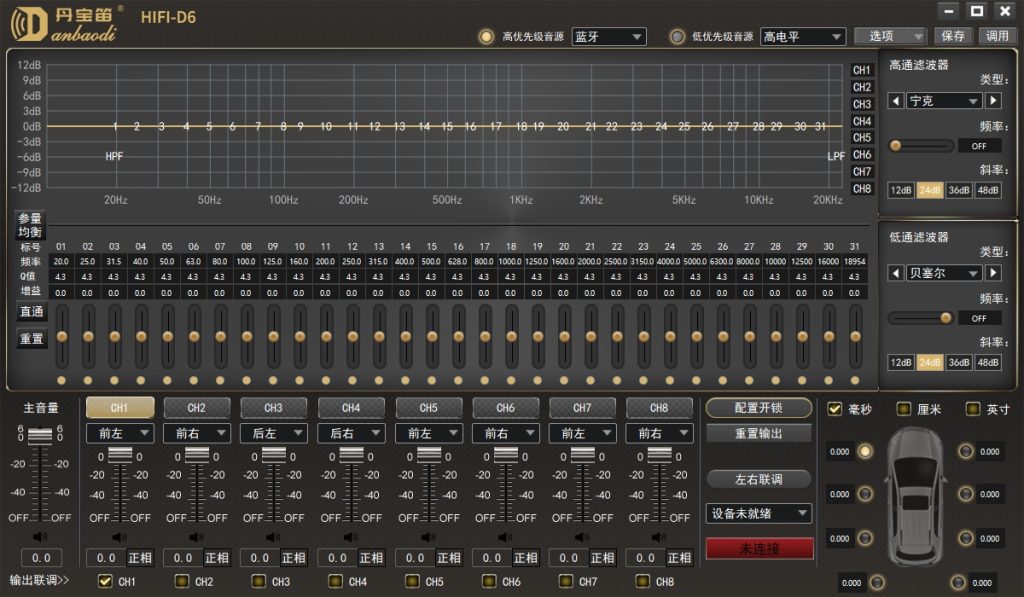Image resolution: width=1024 pixels, height=597 pixels.
Task: Select the second-row left speaker beside the car
Action: tap(865, 494)
